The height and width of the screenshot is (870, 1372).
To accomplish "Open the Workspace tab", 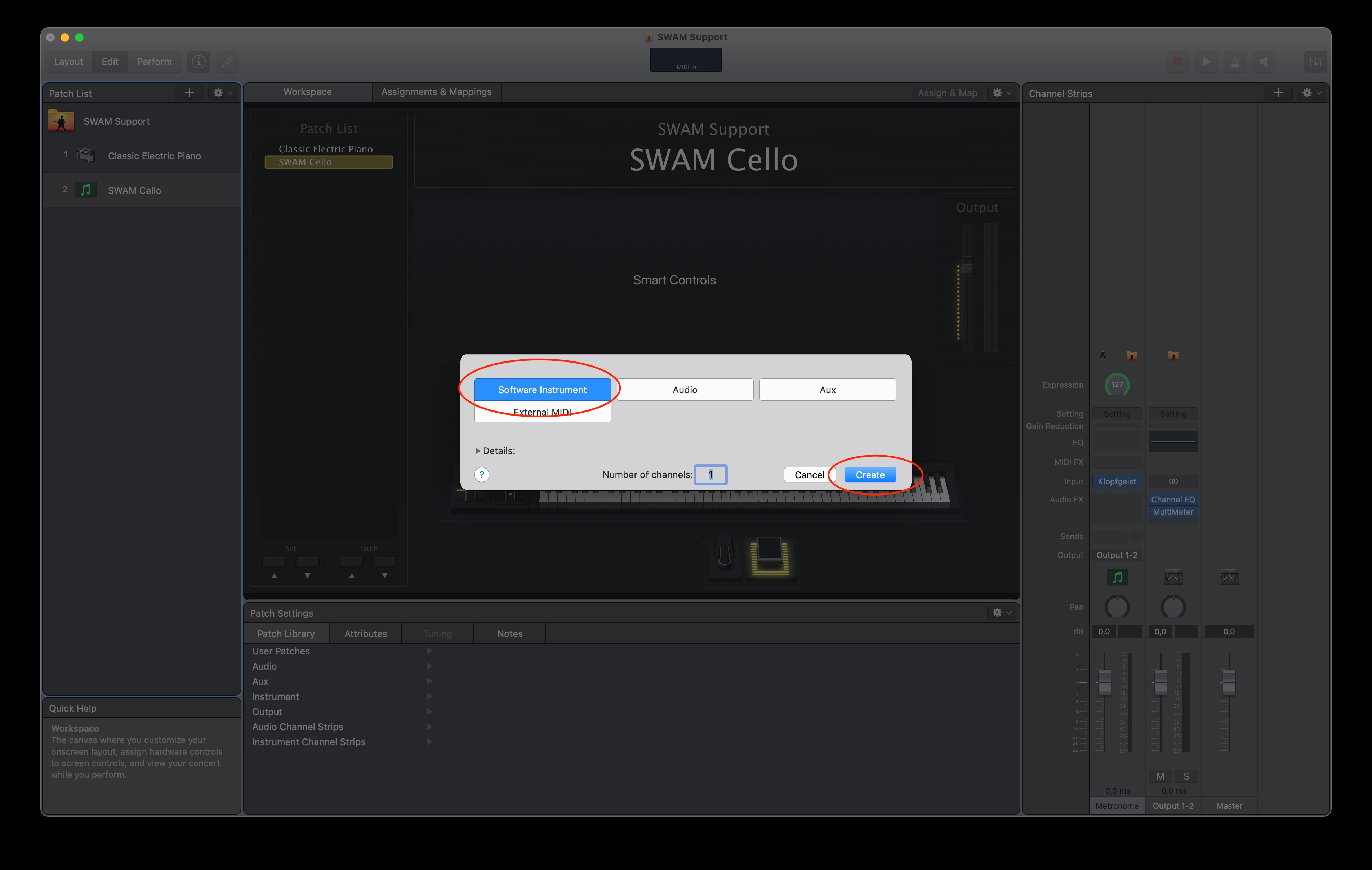I will pos(308,92).
